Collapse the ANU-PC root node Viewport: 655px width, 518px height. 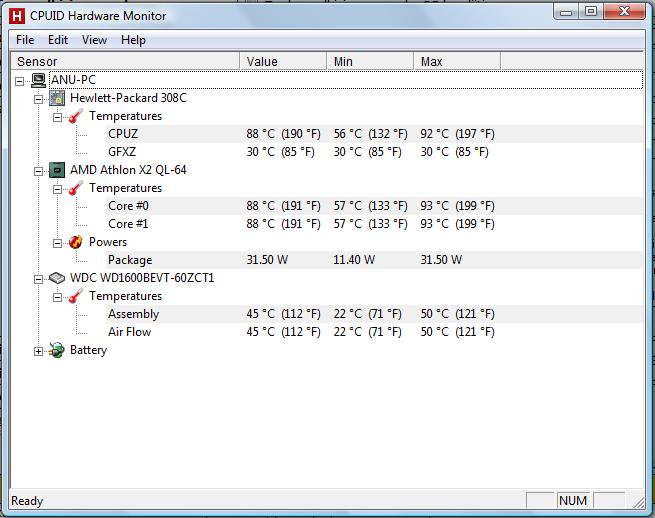click(20, 81)
